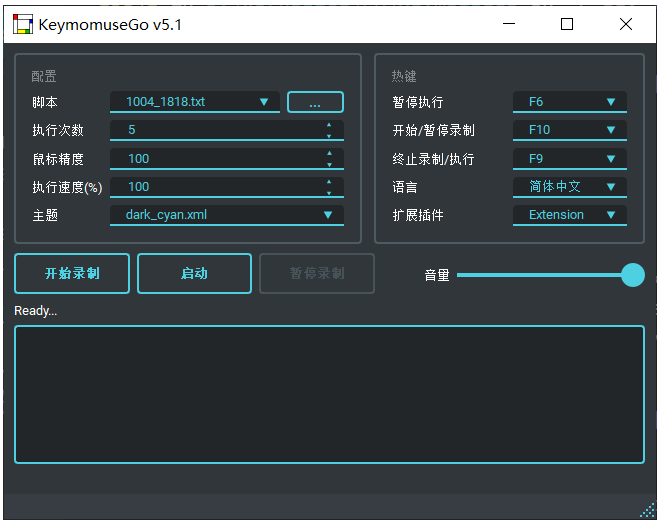Open the stop recording hotkey F9 dropdown
Image resolution: width=668 pixels, height=522 pixels.
click(570, 159)
